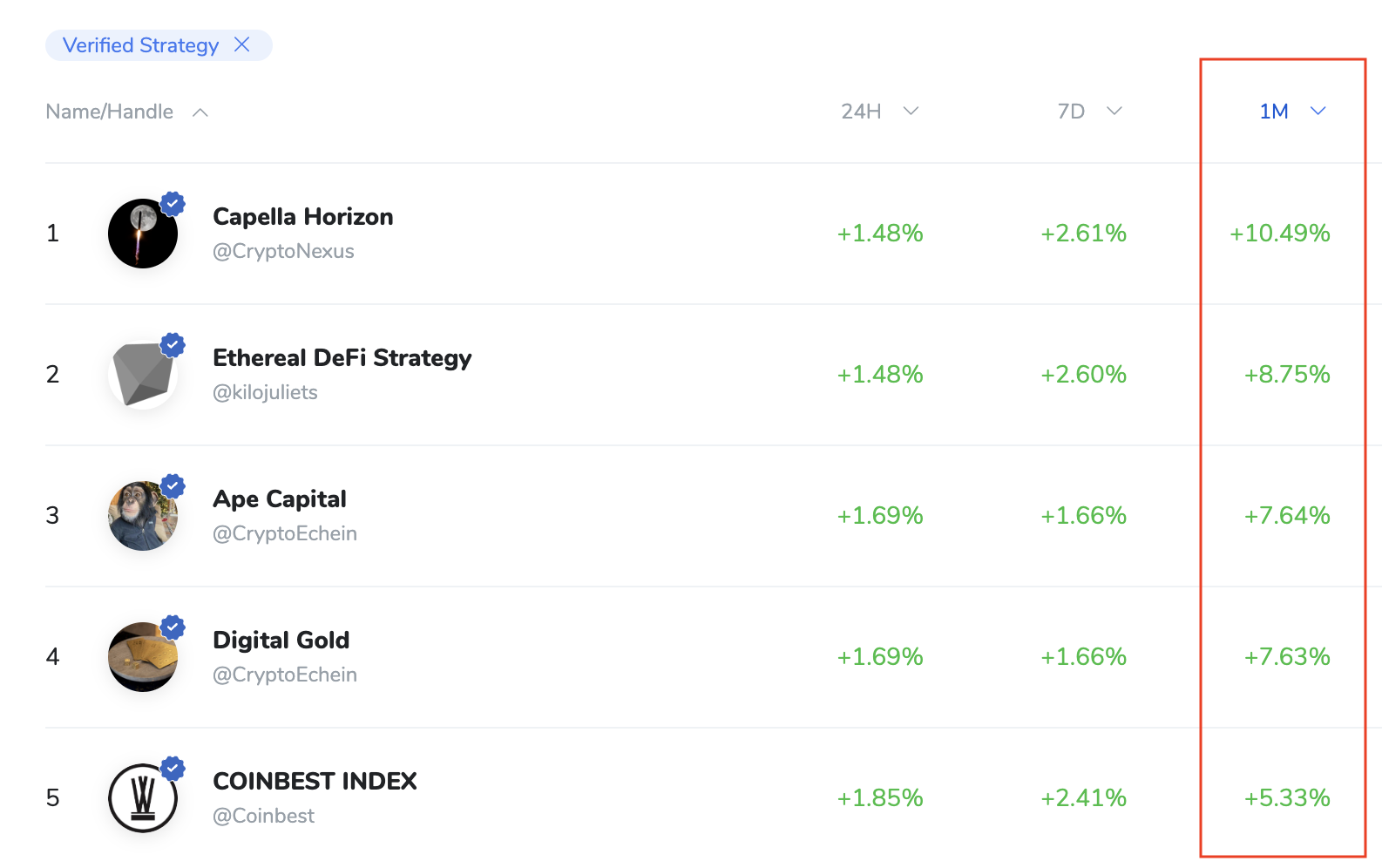Image resolution: width=1382 pixels, height=868 pixels.
Task: Toggle the 1M column sort chevron
Action: (1318, 111)
